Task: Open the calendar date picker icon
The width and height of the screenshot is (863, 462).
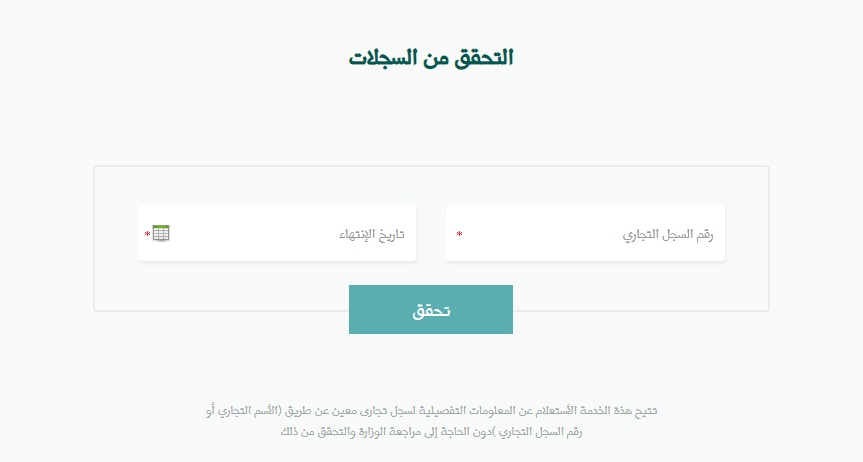Action: point(161,233)
